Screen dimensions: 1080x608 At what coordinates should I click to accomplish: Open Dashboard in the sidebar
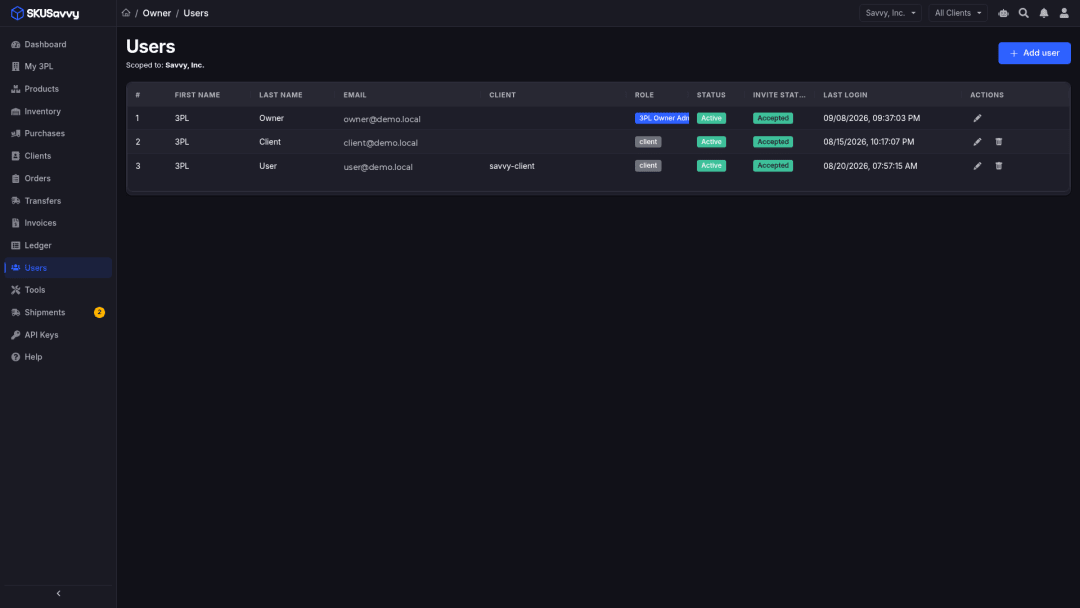pos(58,44)
